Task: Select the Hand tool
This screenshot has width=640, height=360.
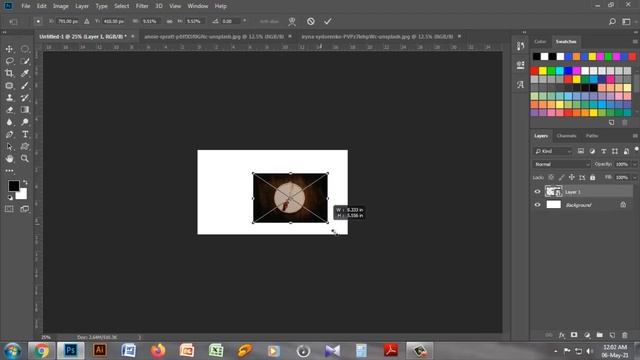Action: [9, 158]
